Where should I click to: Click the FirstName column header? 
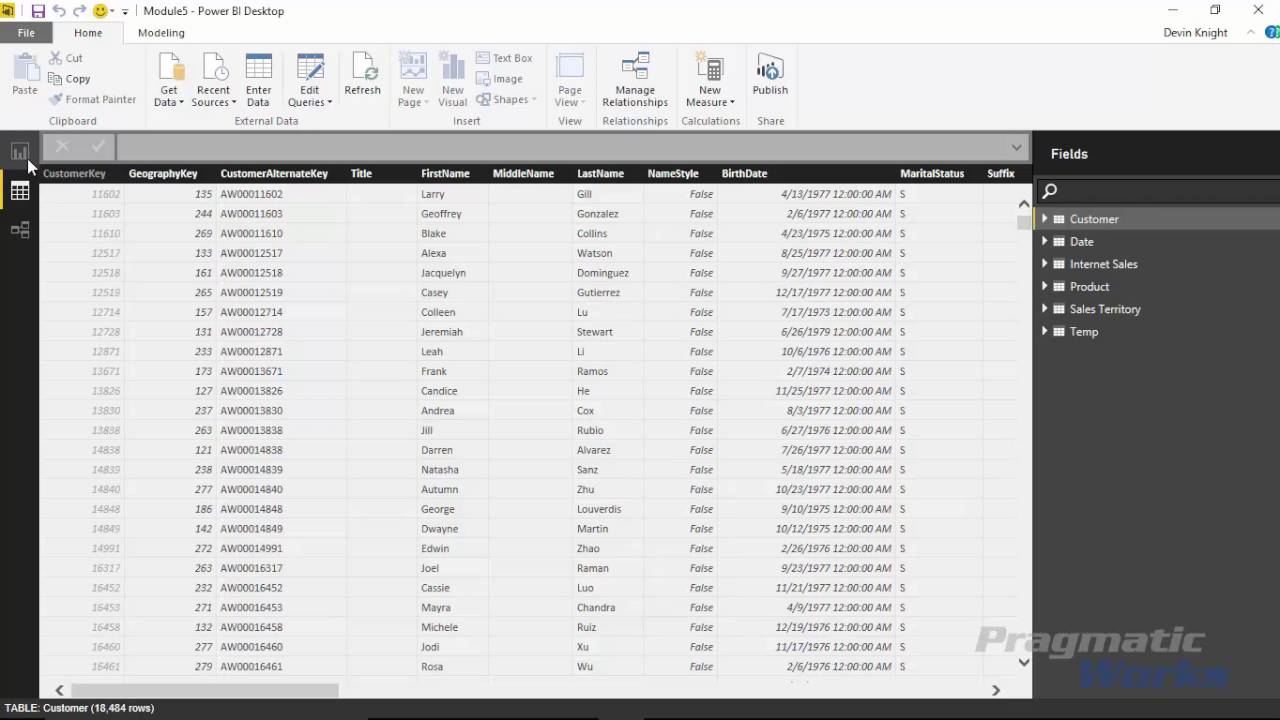[x=445, y=174]
